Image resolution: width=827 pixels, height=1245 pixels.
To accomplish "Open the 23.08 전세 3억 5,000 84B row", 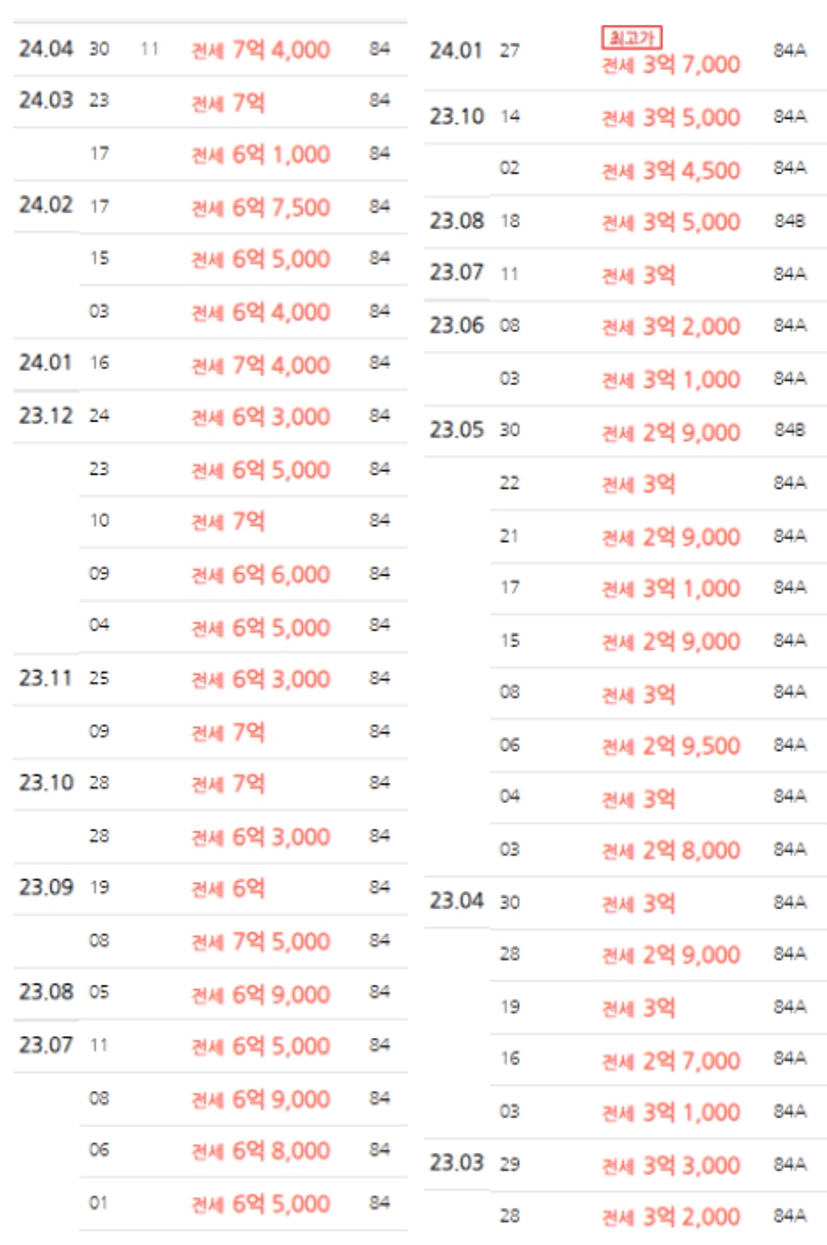I will tap(625, 222).
